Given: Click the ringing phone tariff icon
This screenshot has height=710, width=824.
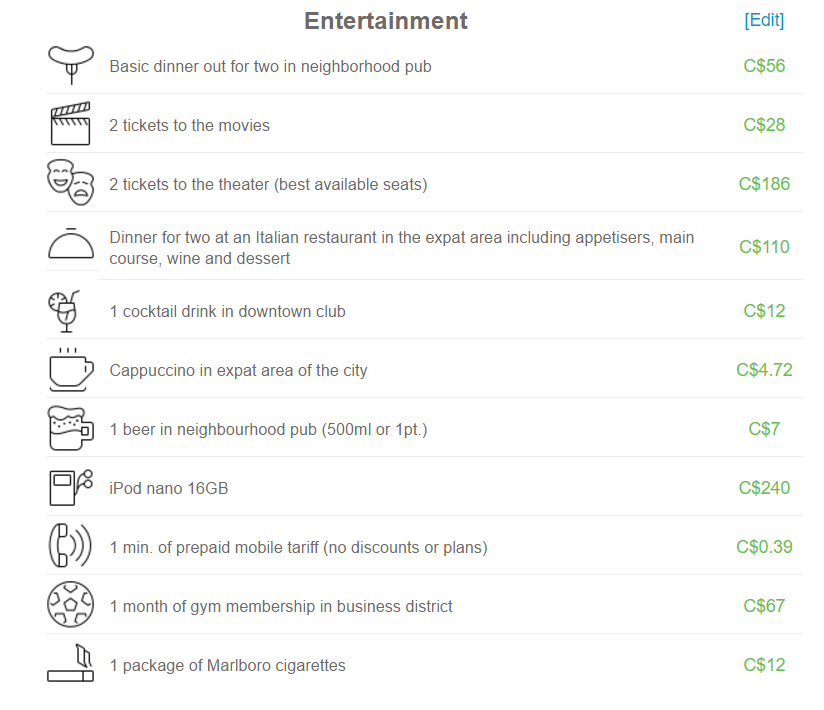Looking at the screenshot, I should coord(70,546).
